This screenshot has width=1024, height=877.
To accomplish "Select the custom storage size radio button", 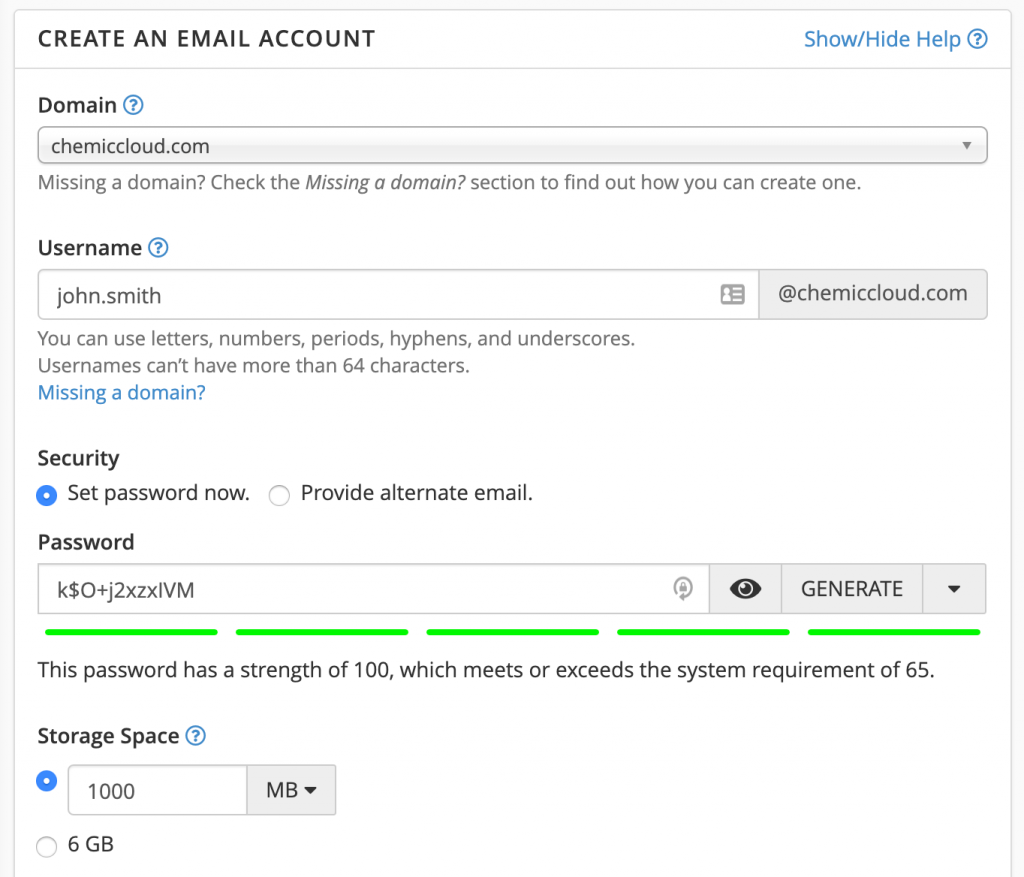I will click(46, 781).
